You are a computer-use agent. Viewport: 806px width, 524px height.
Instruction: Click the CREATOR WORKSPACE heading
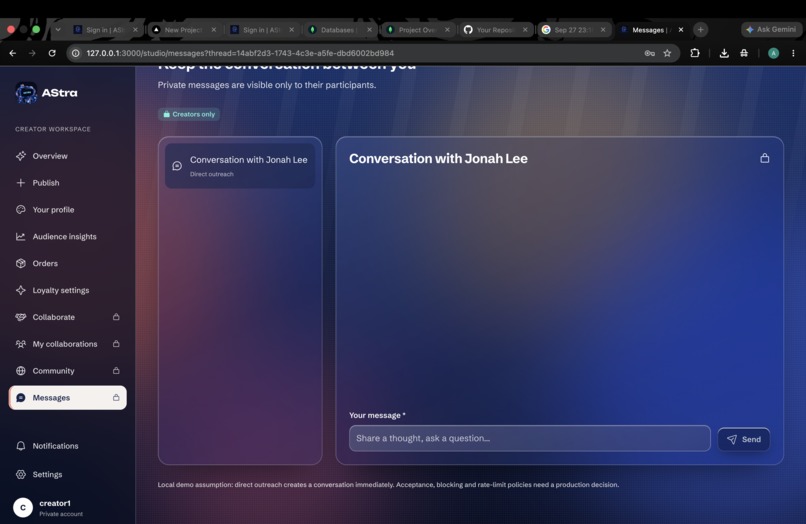pos(52,129)
